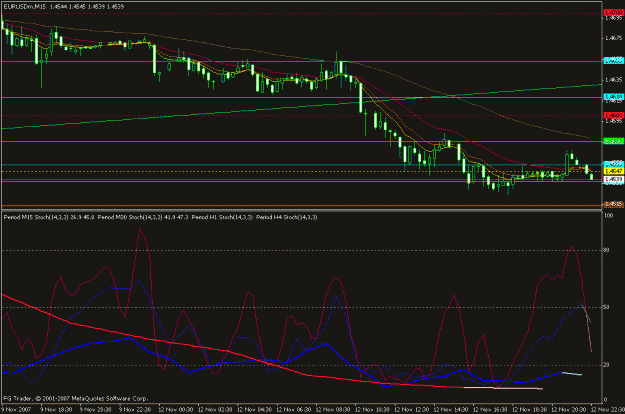
Task: Click the 1.4635 price scale value
Action: point(614,80)
